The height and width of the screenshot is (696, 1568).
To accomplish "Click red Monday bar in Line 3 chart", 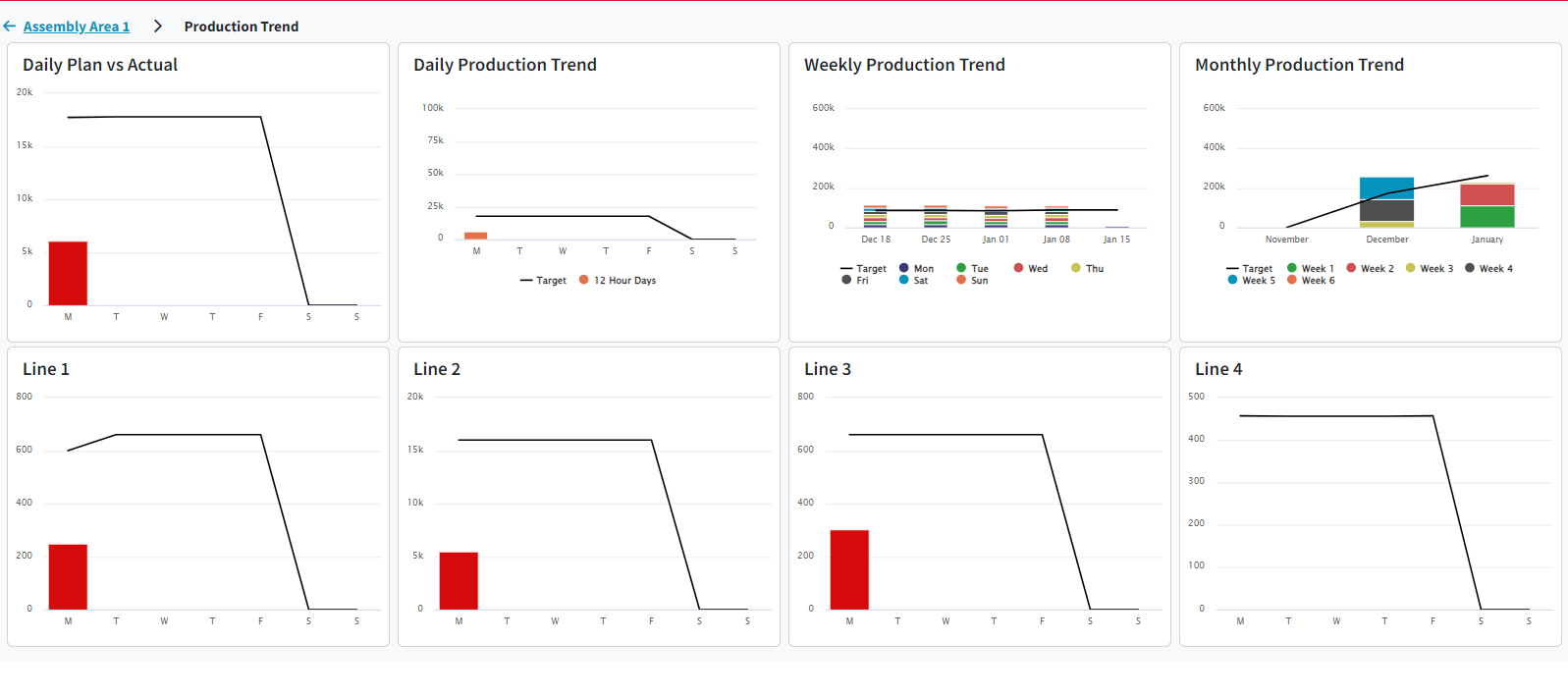I will [849, 570].
